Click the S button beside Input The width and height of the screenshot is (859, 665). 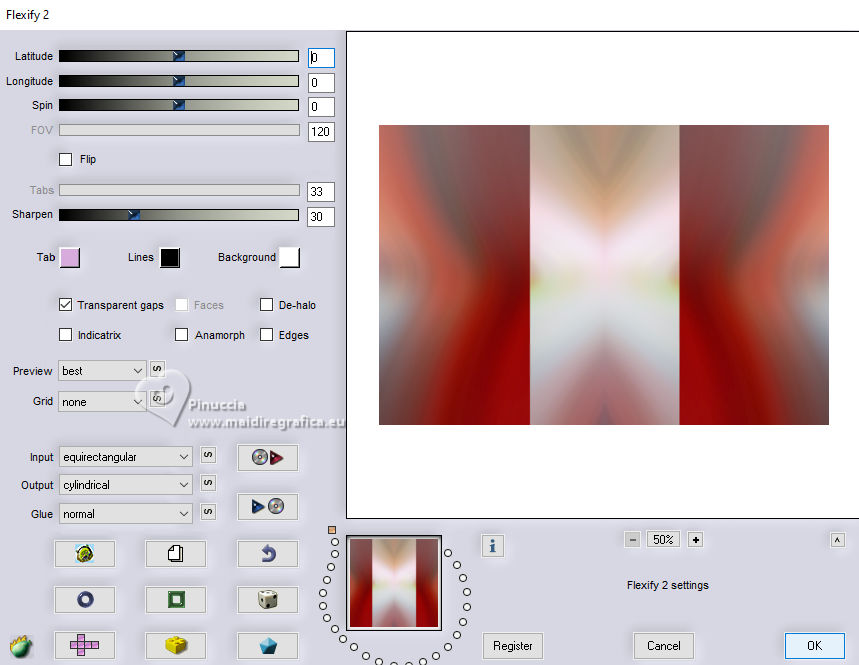point(208,455)
